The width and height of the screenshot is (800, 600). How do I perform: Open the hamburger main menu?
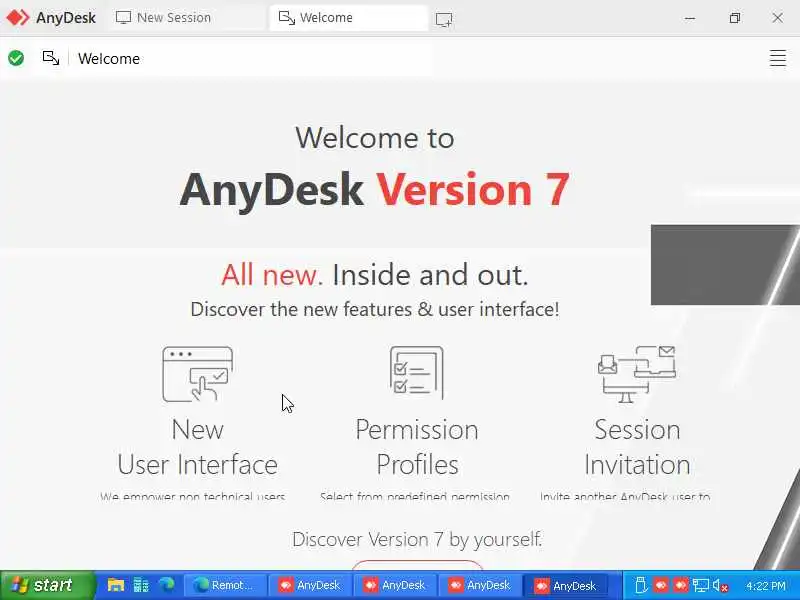point(778,58)
